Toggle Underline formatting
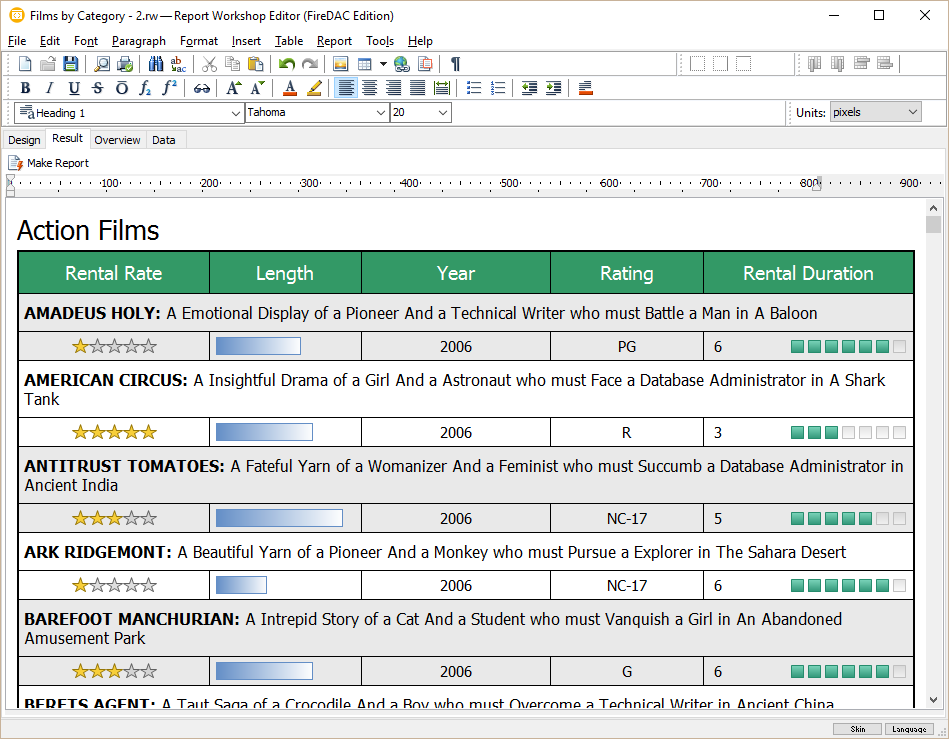Image resolution: width=949 pixels, height=739 pixels. tap(73, 88)
